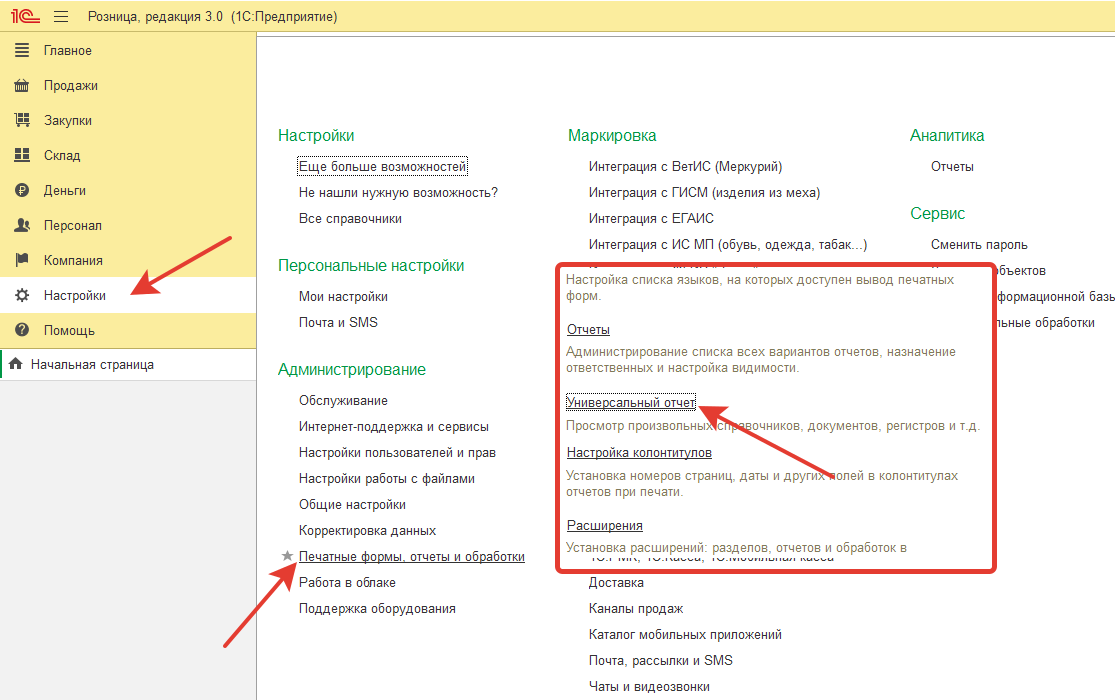Open the hamburger main menu icon

[x=61, y=17]
